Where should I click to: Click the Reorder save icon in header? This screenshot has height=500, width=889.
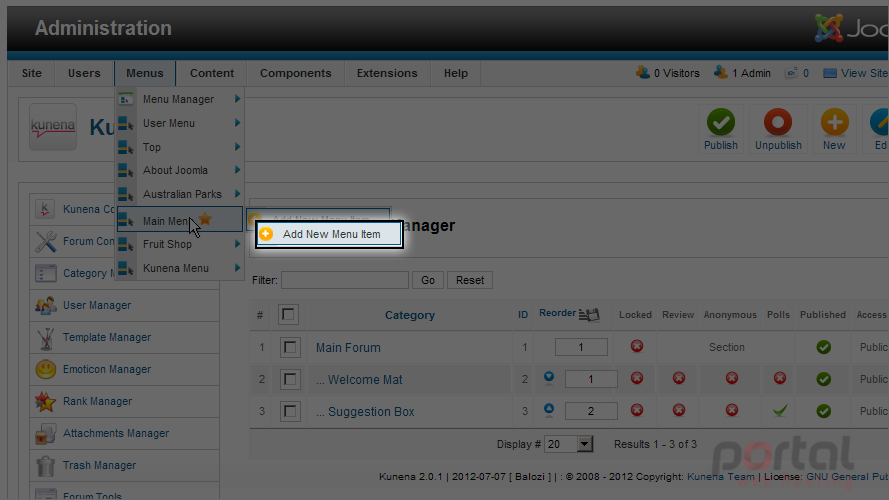[x=589, y=314]
